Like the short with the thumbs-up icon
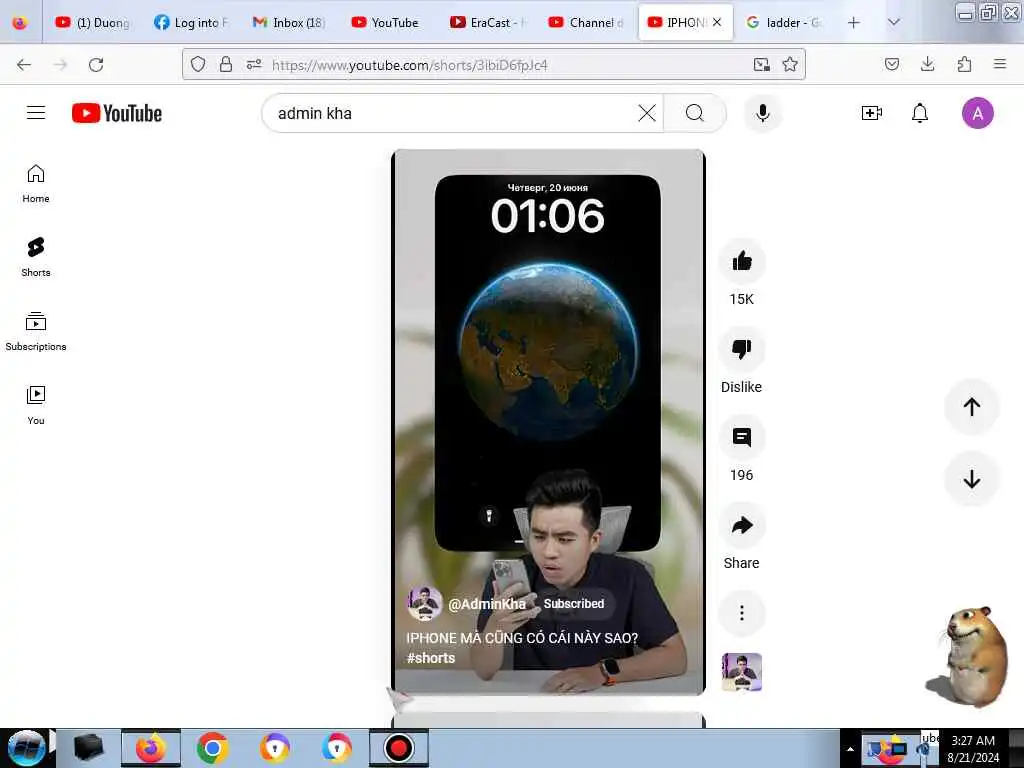1024x768 pixels. point(741,262)
